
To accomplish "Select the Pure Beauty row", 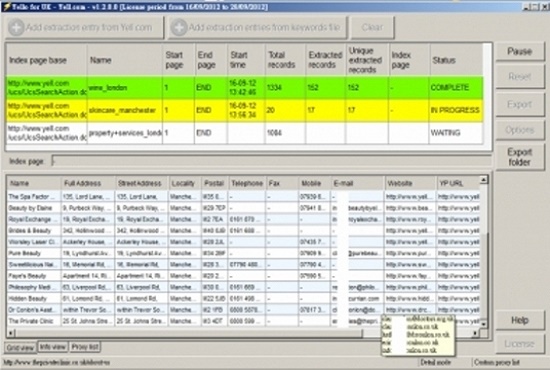I will pyautogui.click(x=243, y=253).
